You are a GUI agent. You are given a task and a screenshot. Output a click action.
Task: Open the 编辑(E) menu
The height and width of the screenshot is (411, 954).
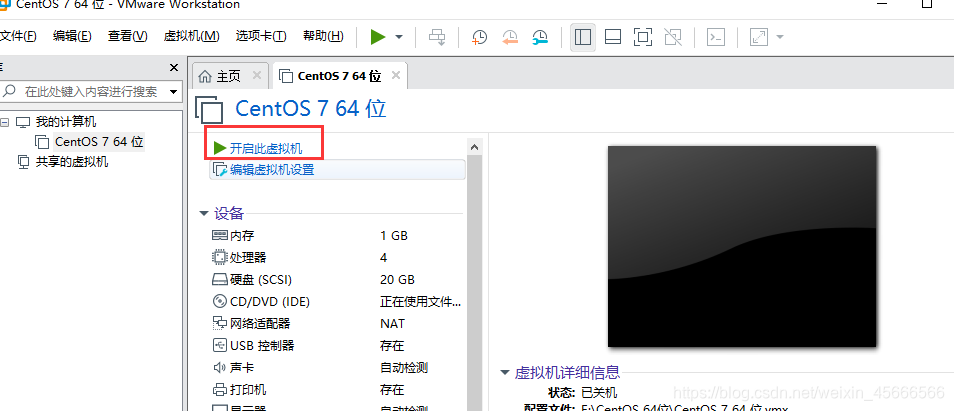pyautogui.click(x=72, y=36)
